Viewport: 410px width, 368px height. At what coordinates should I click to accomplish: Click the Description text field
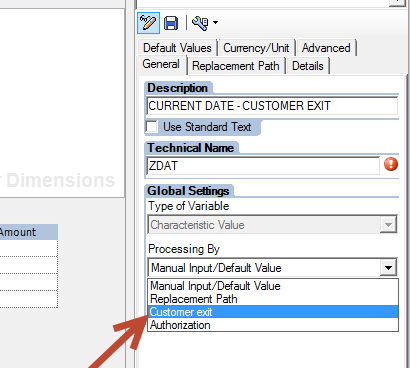[272, 106]
